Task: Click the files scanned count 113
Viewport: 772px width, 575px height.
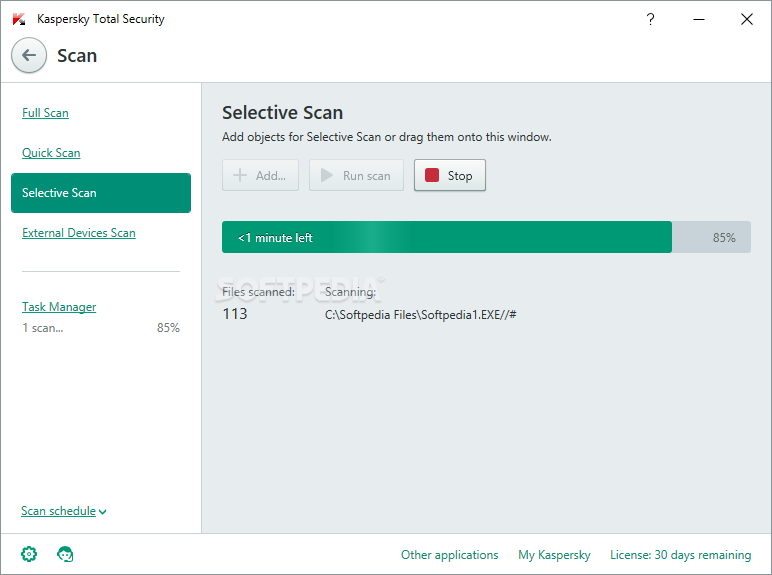Action: click(235, 314)
